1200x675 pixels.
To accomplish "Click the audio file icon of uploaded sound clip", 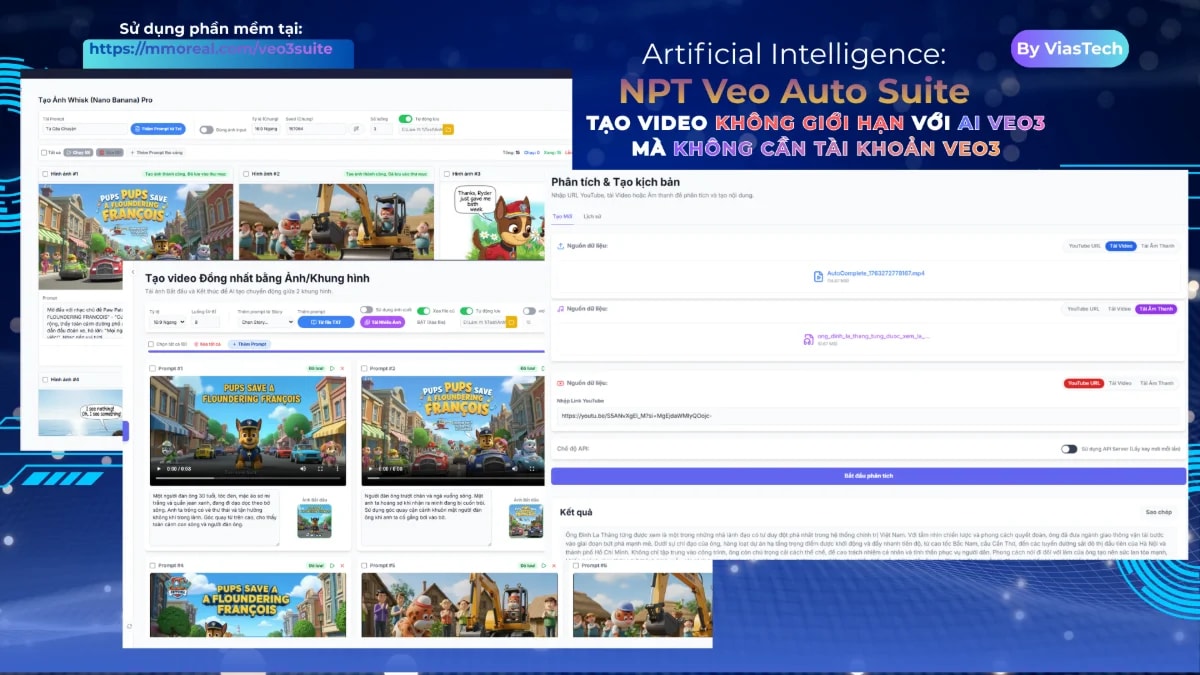I will pyautogui.click(x=808, y=338).
